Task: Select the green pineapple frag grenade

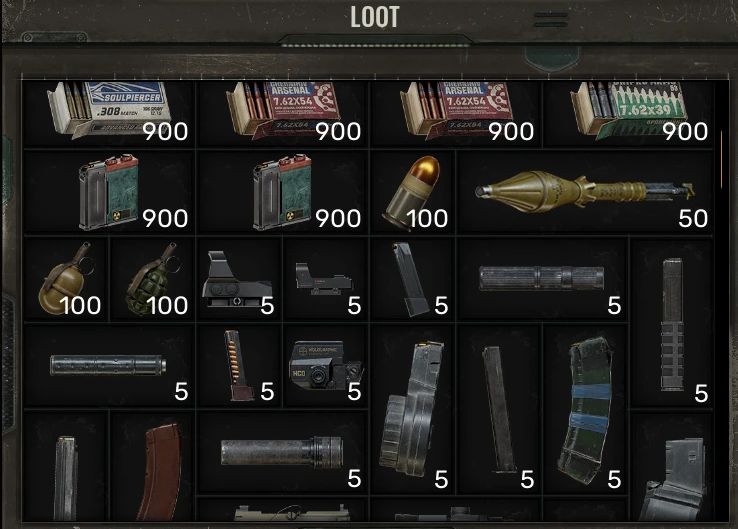Action: click(x=152, y=280)
